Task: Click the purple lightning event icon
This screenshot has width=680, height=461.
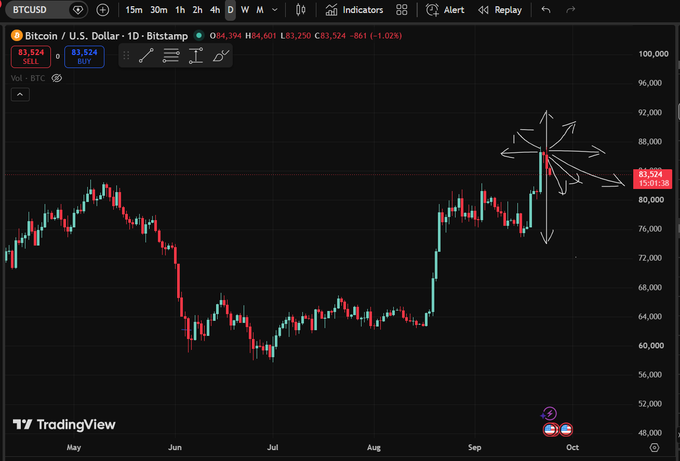Action: coord(549,414)
